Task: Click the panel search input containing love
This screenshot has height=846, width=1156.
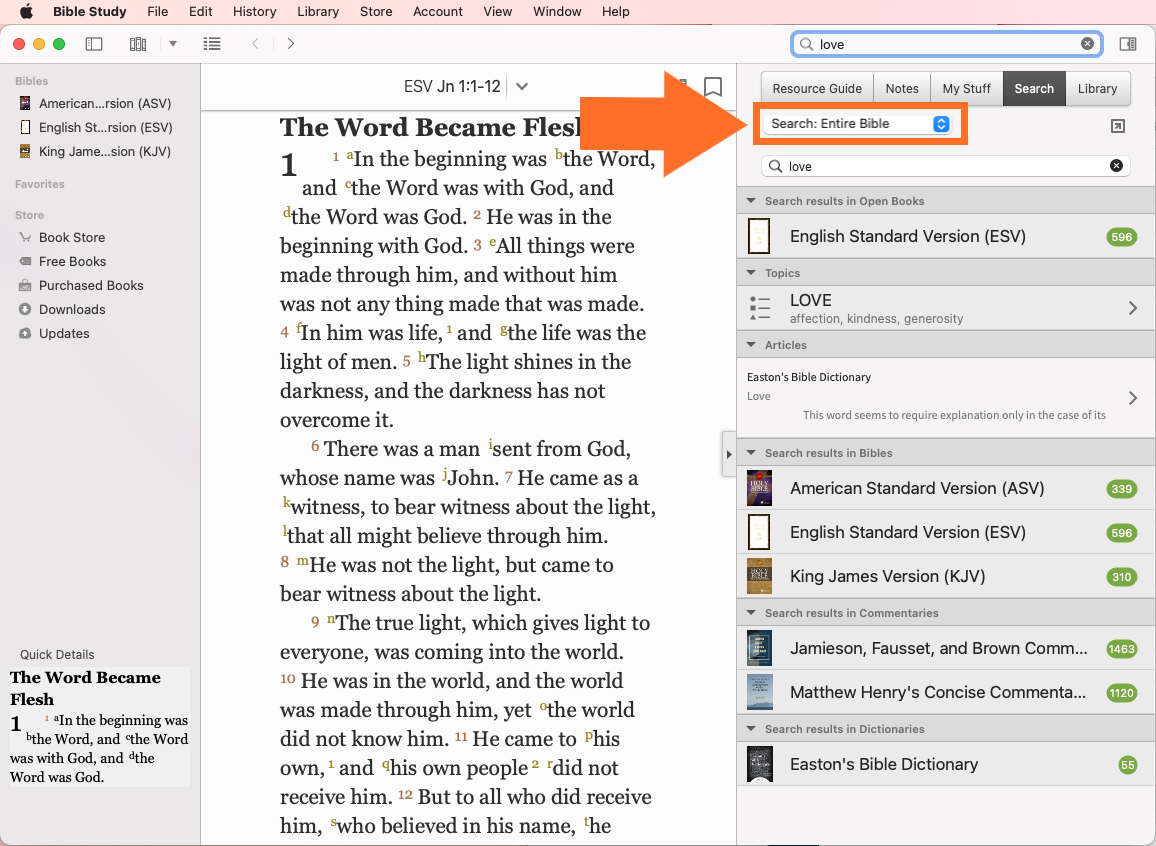Action: pyautogui.click(x=945, y=166)
